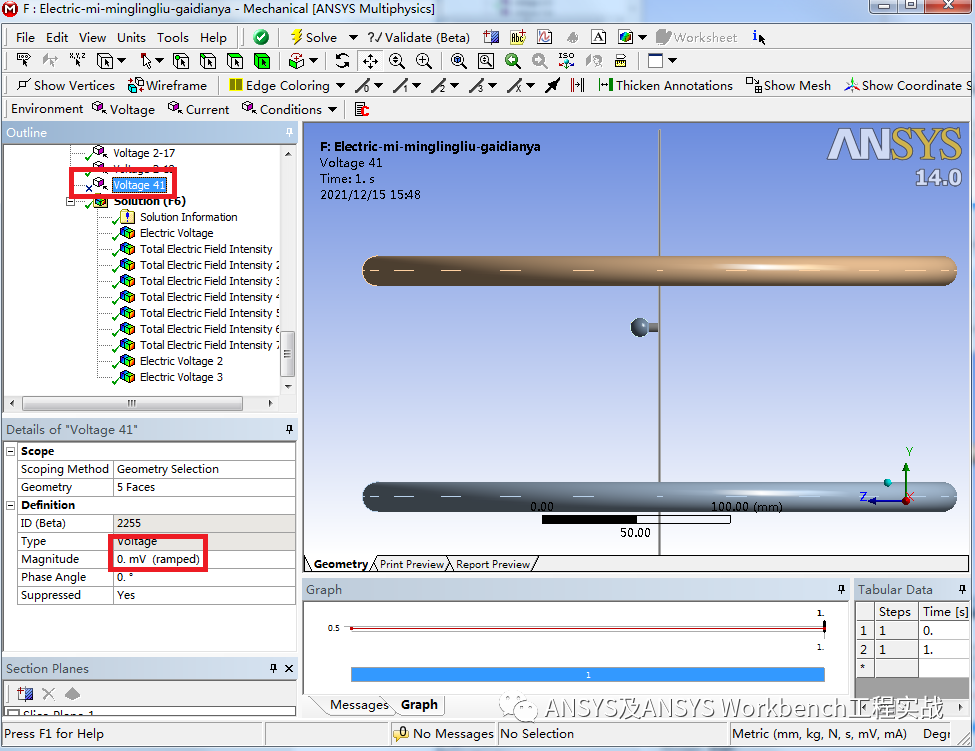Select the Face selection filter

pyautogui.click(x=235, y=61)
